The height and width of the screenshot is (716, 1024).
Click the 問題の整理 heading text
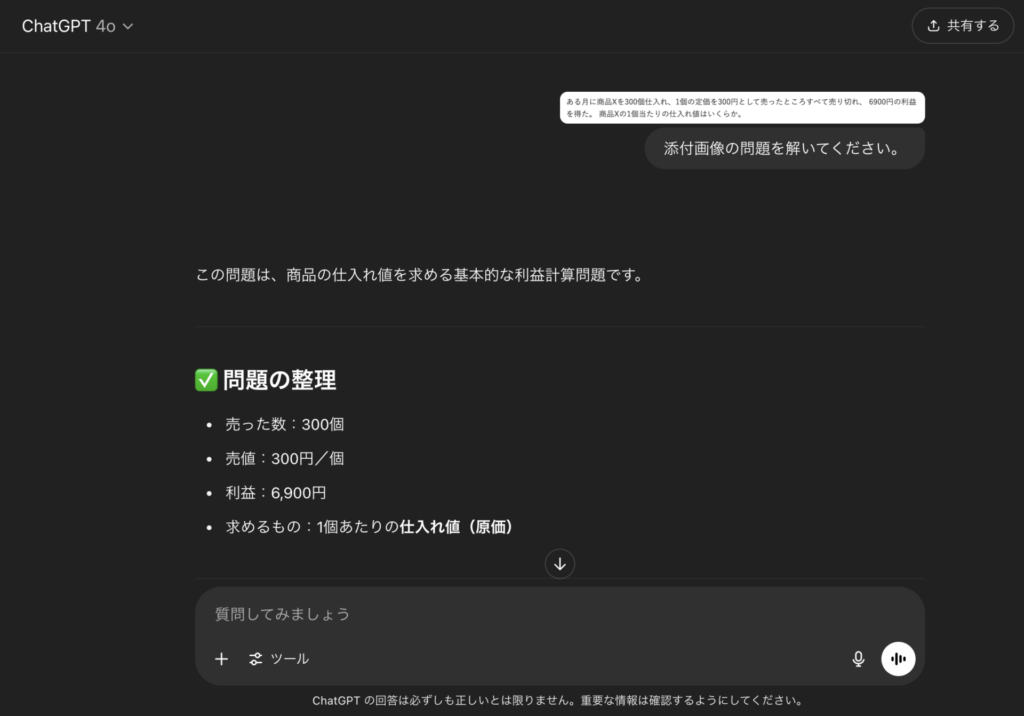coord(280,380)
